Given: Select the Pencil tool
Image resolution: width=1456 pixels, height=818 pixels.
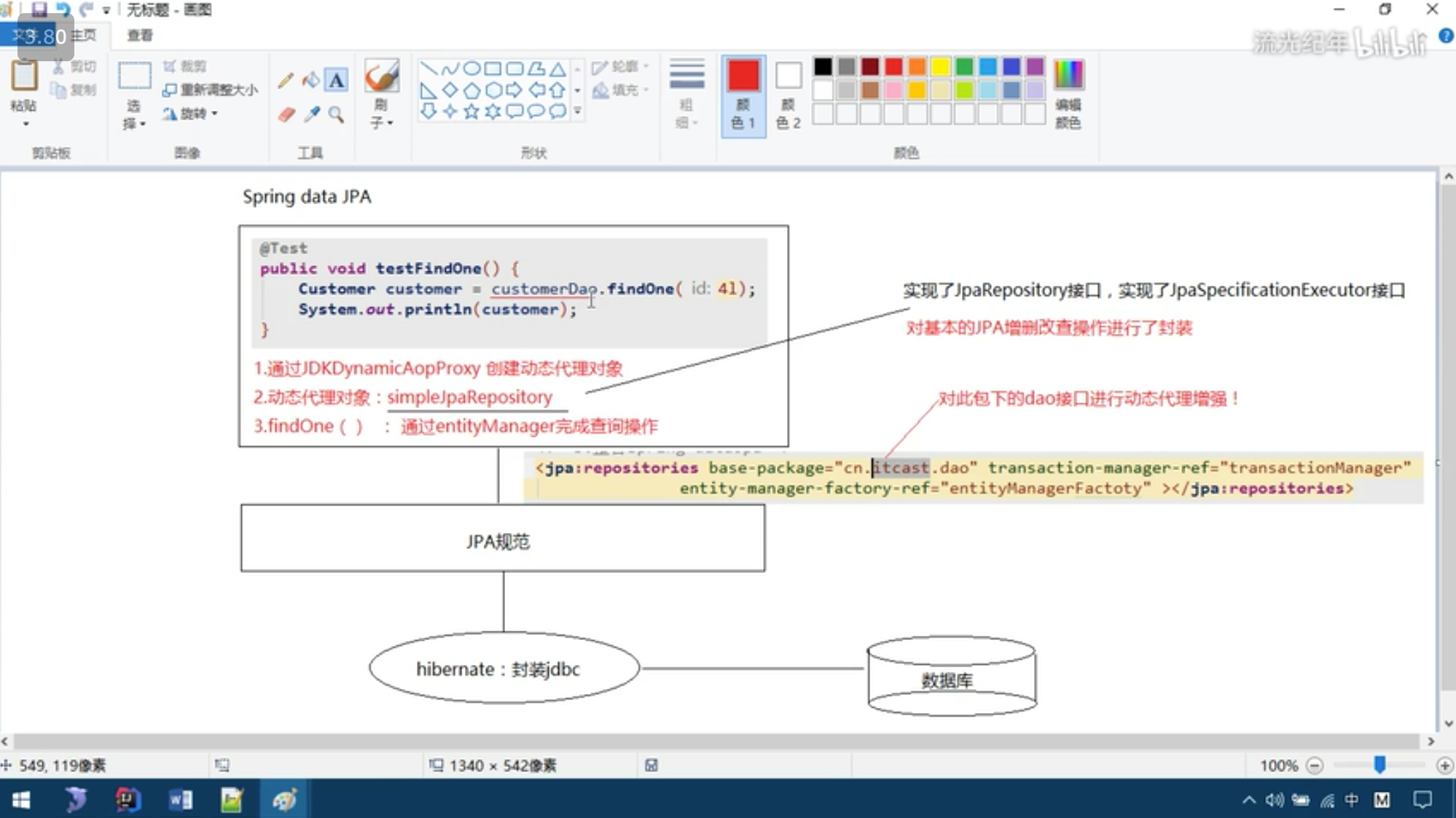Looking at the screenshot, I should 285,80.
